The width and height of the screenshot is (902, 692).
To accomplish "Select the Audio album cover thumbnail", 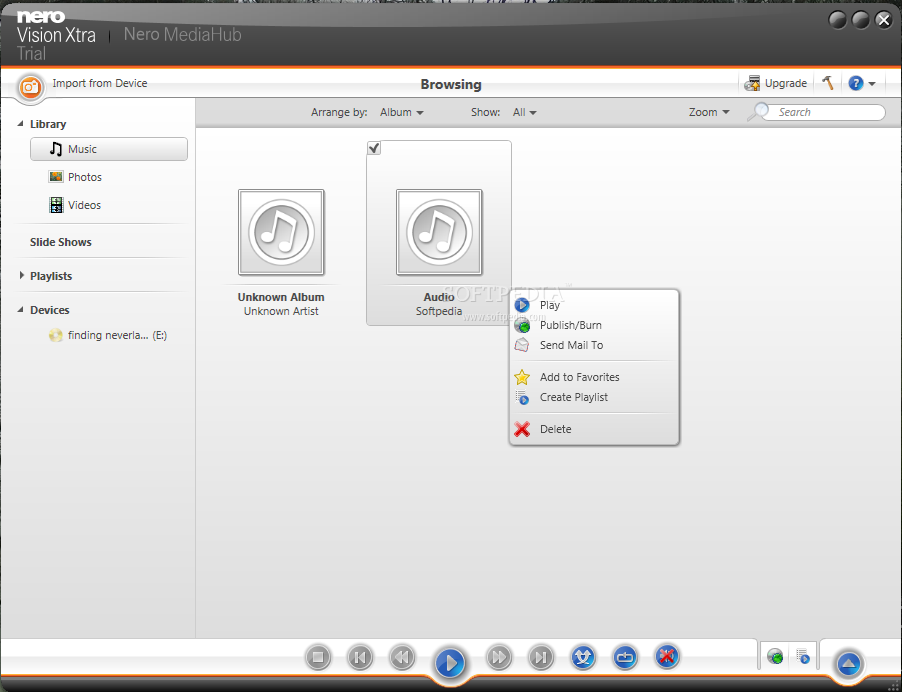I will tap(439, 232).
